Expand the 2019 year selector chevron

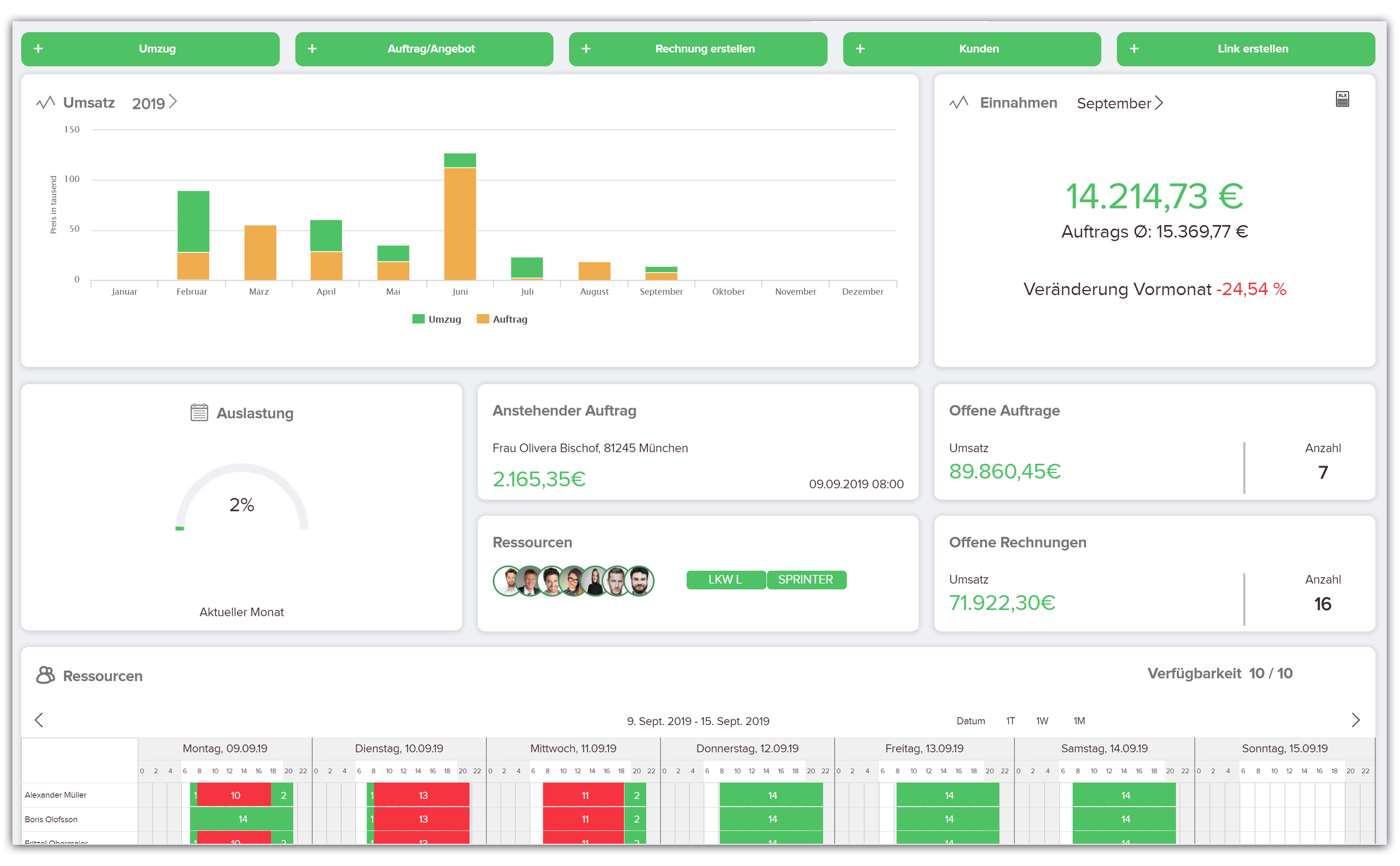[x=174, y=102]
